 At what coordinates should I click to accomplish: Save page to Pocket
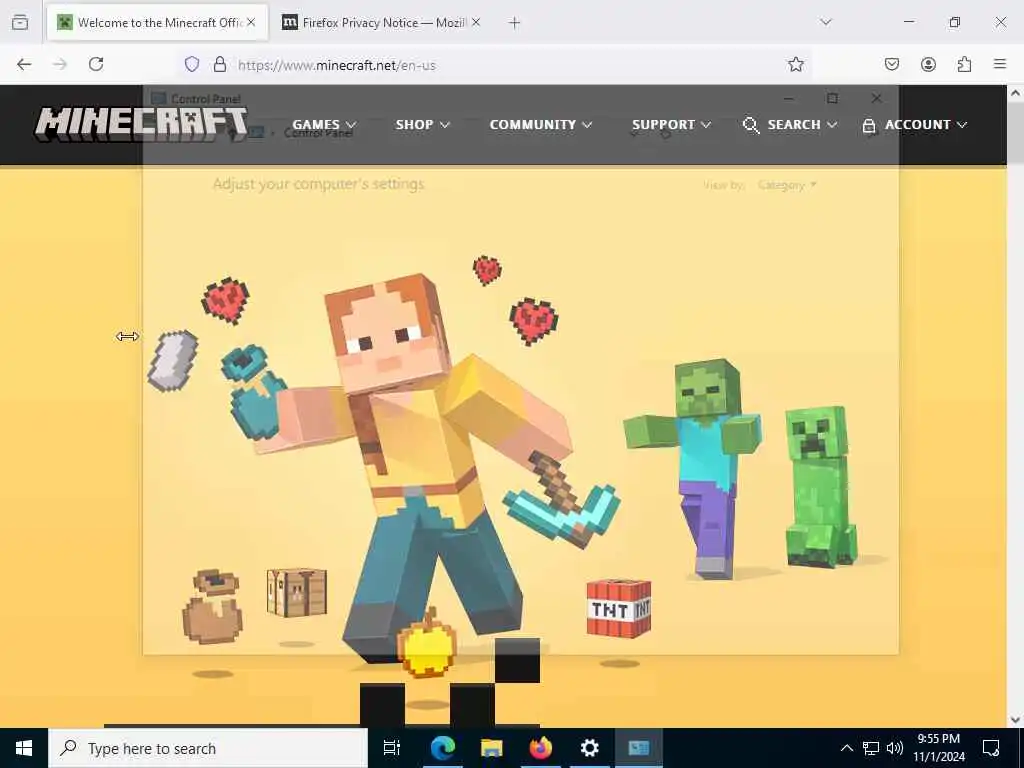[x=891, y=64]
